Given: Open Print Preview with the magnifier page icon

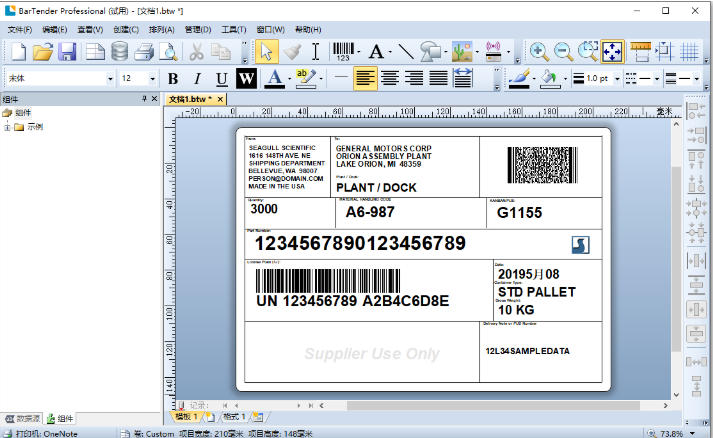Looking at the screenshot, I should (169, 51).
